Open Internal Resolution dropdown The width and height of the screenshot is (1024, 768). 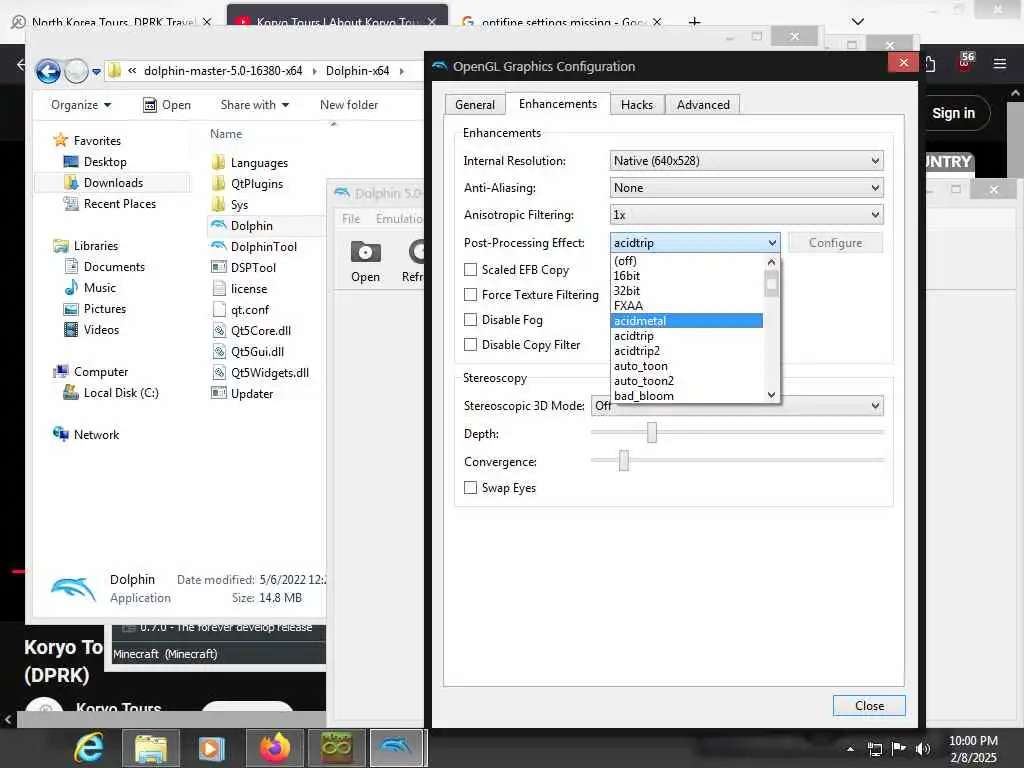pyautogui.click(x=746, y=161)
